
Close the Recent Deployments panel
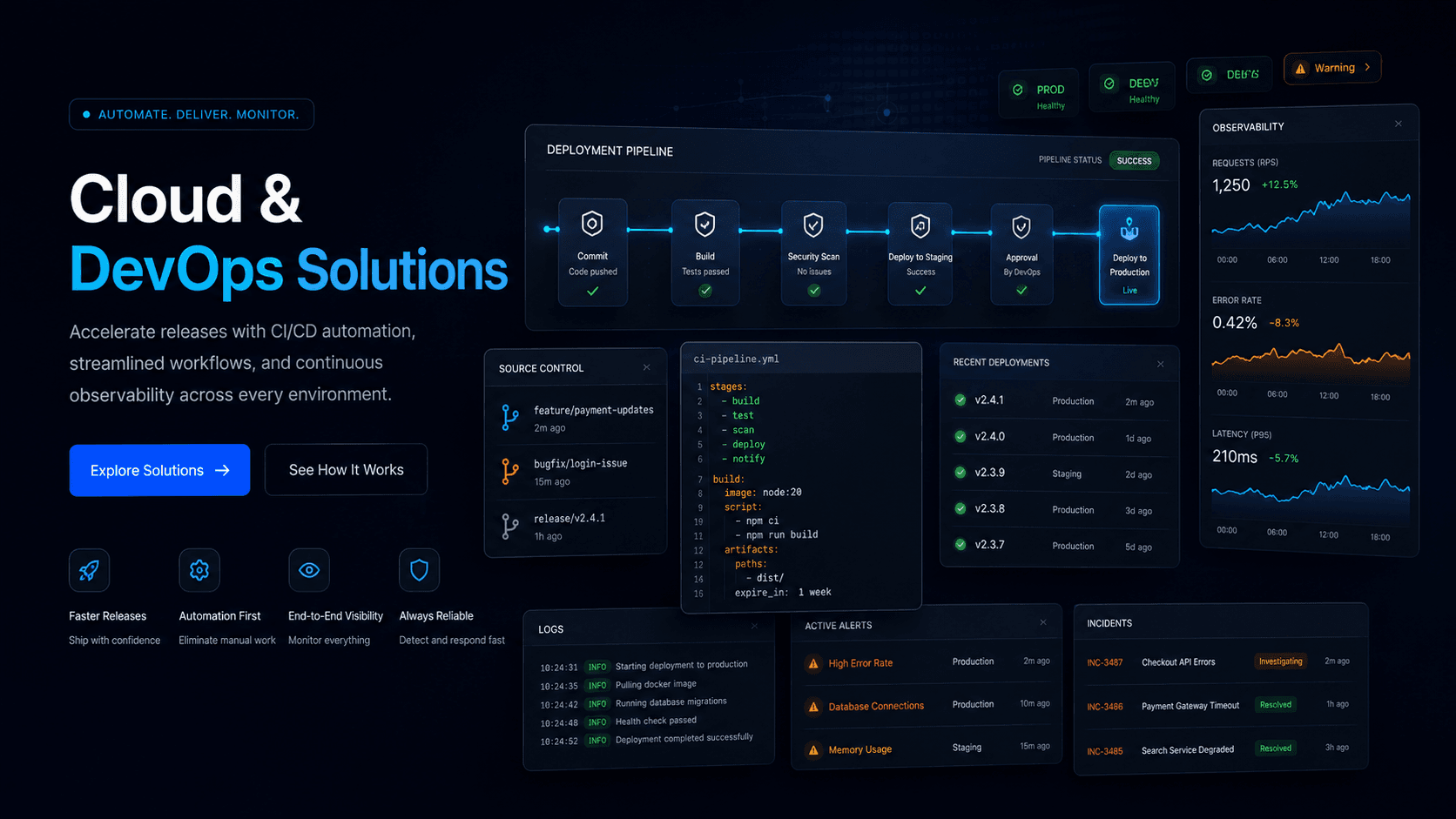pos(1160,364)
